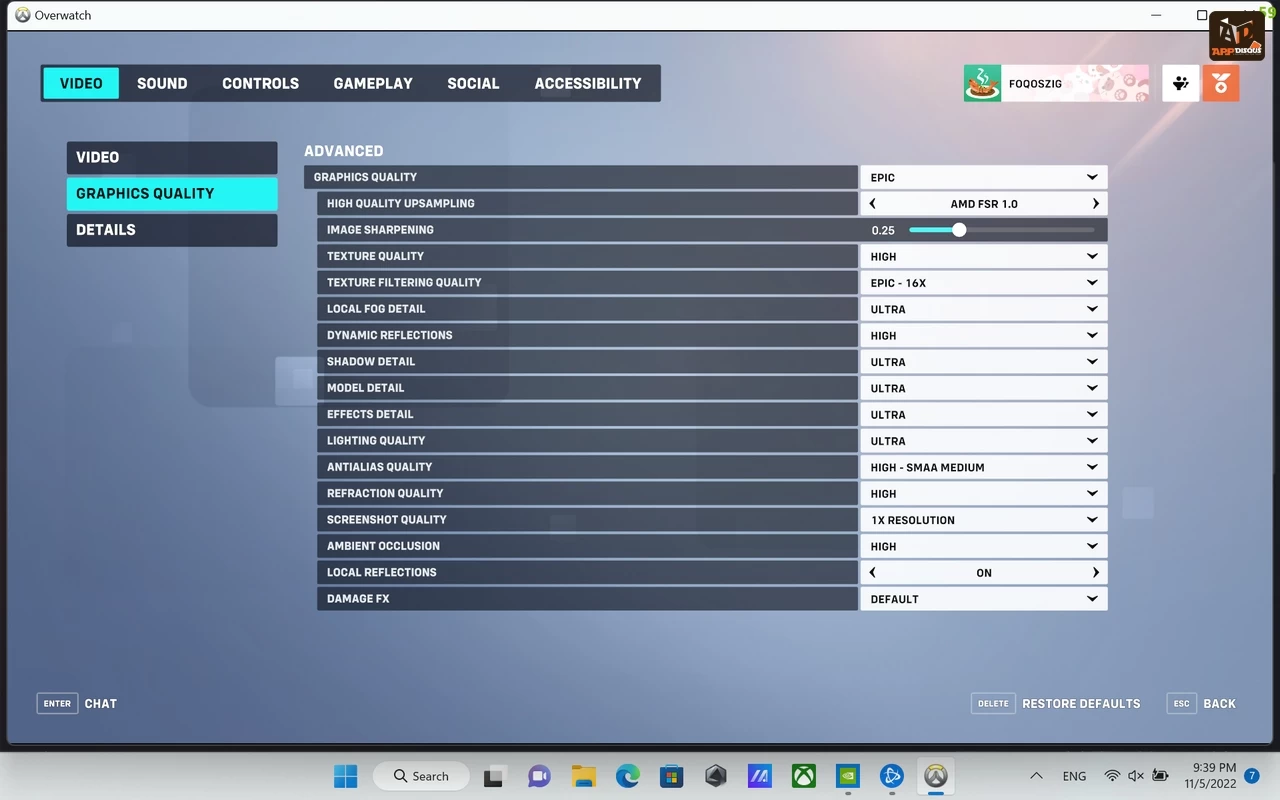
Task: Switch to the Social tab
Action: pos(473,83)
